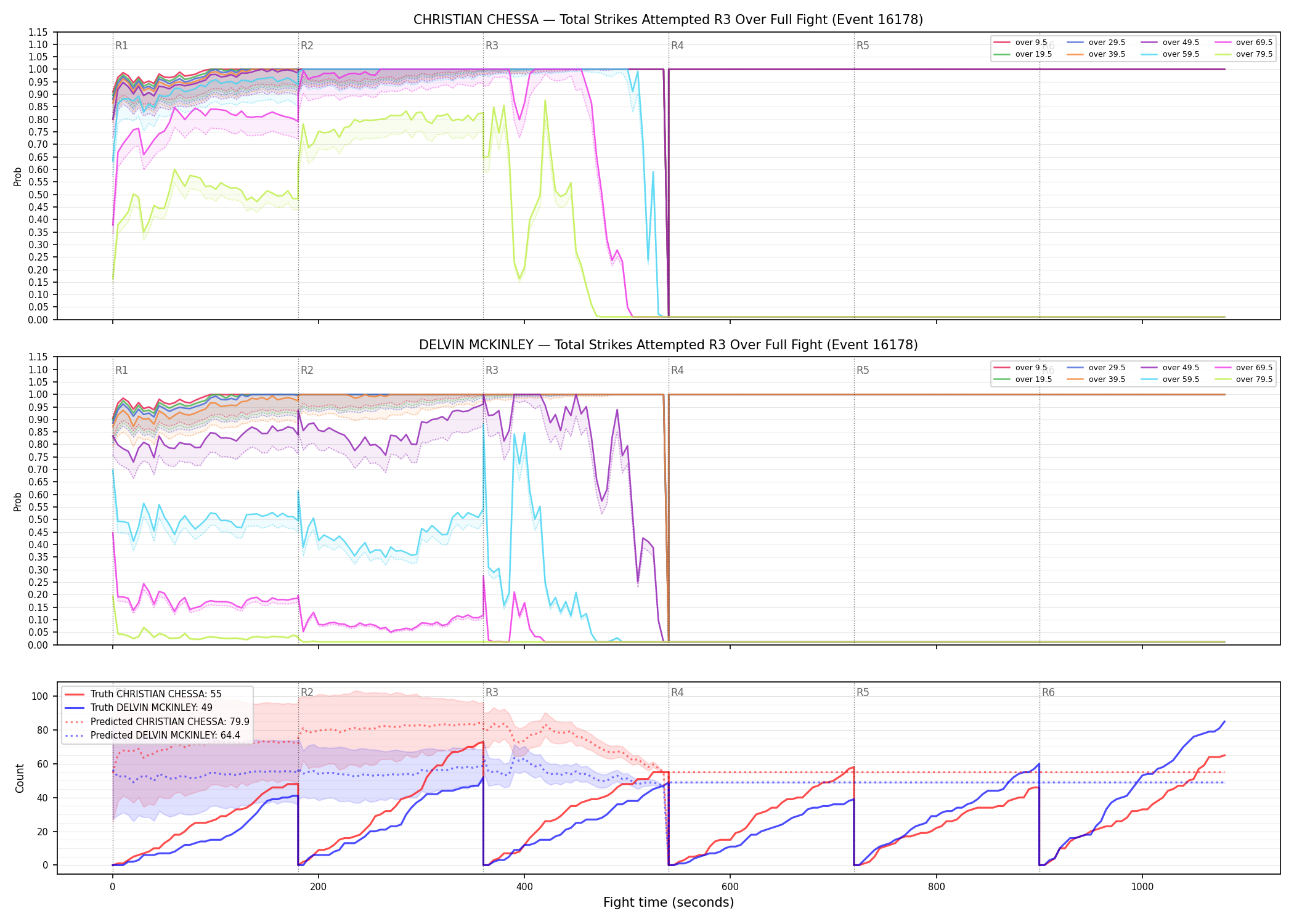Image resolution: width=1294 pixels, height=924 pixels.
Task: Click the CHRISTIAN CHESSA chart title
Action: 668,20
